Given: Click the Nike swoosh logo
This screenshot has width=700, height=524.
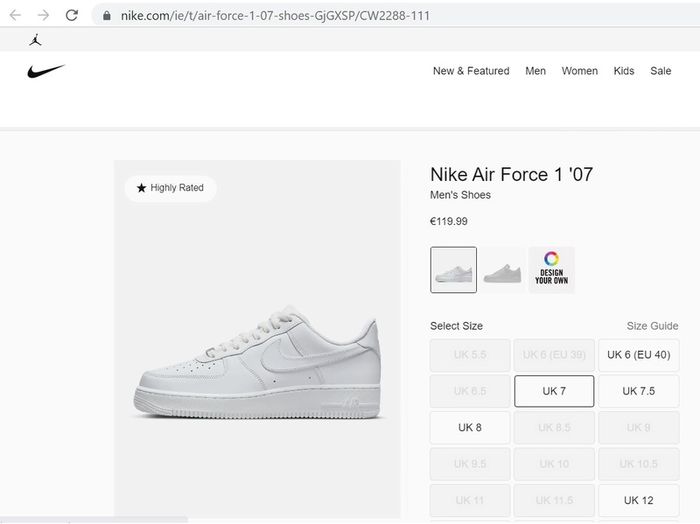Looking at the screenshot, I should pyautogui.click(x=46, y=71).
